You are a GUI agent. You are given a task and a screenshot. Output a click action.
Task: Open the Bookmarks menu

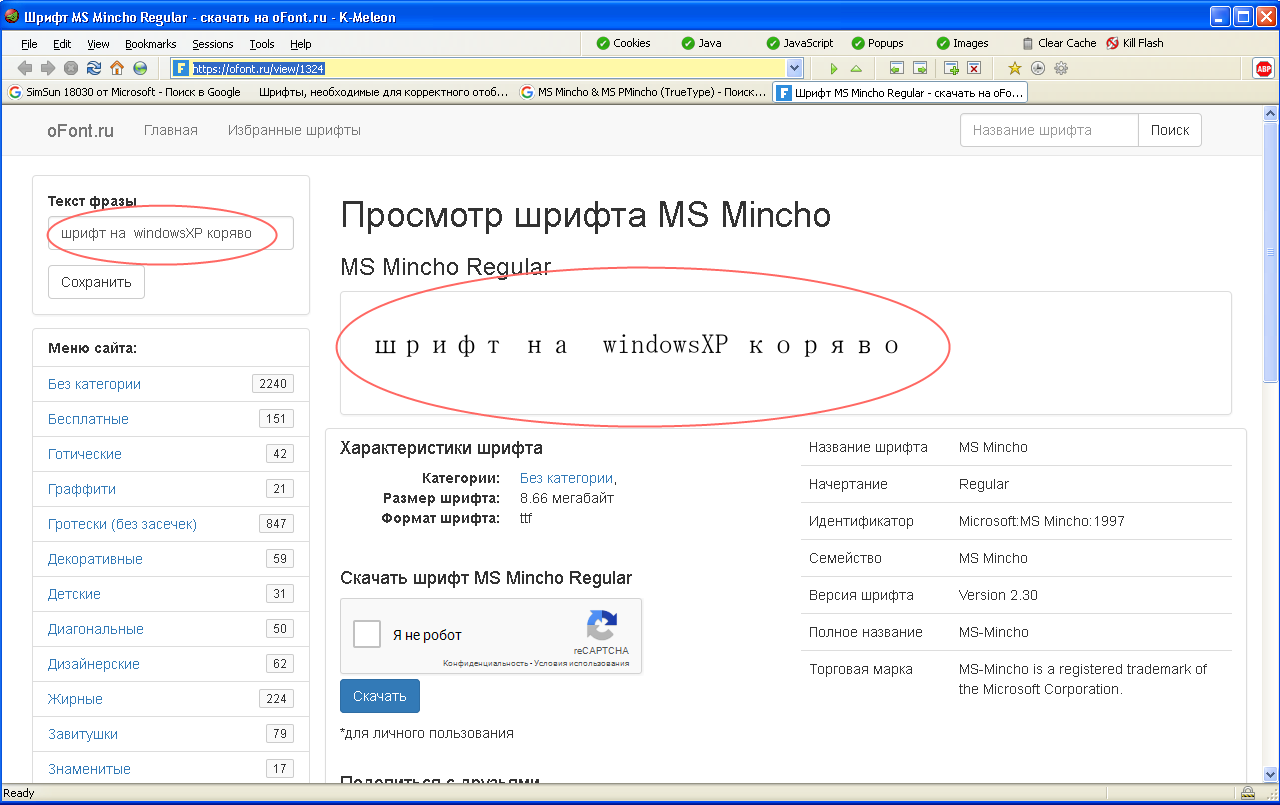point(151,44)
